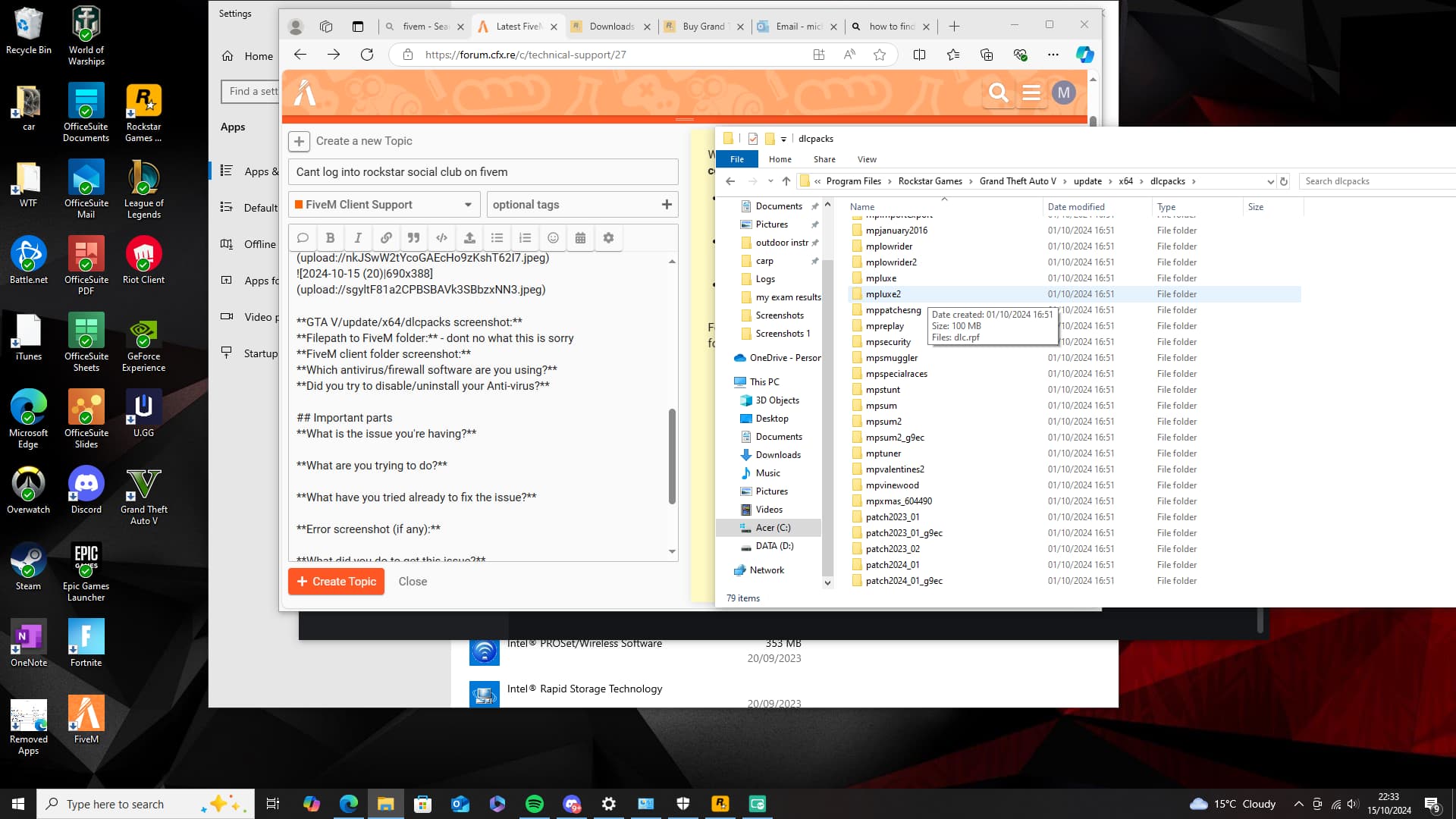Screen dimensions: 1456x819
Task: Click the Edge address bar URL
Action: 526,55
